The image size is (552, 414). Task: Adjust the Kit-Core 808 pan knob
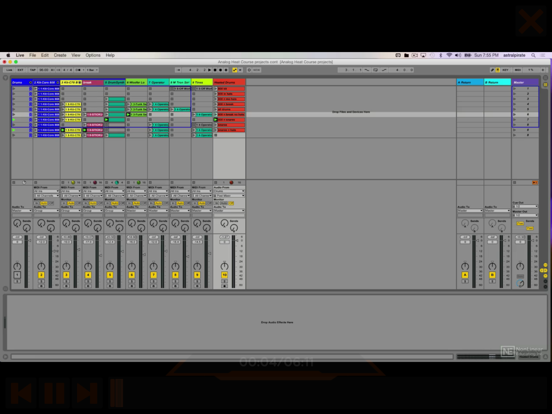click(x=41, y=266)
